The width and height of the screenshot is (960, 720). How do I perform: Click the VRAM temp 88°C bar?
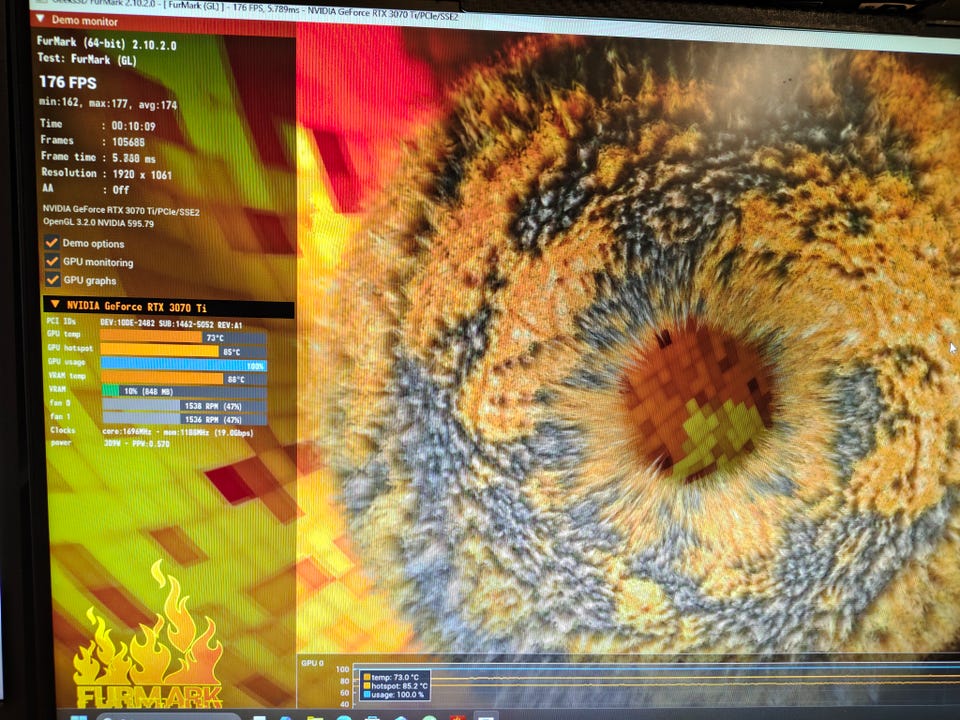coord(183,378)
